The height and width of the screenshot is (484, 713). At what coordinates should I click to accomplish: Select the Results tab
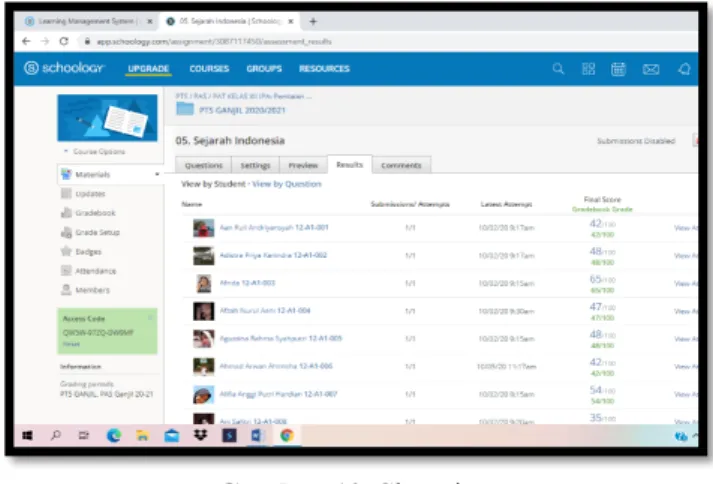point(350,164)
